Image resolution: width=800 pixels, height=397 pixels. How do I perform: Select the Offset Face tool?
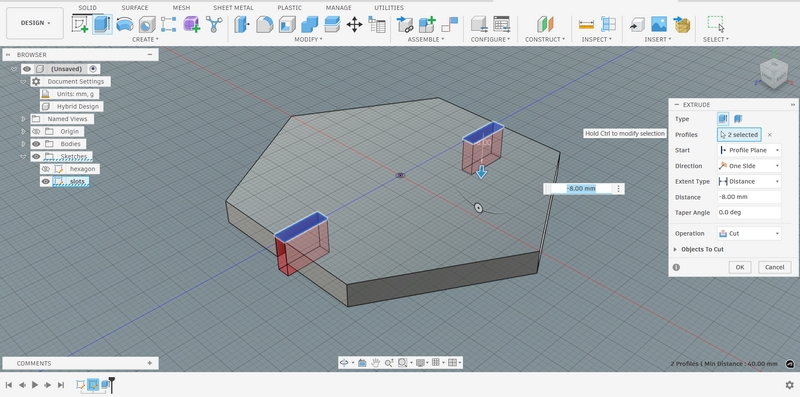click(x=332, y=24)
